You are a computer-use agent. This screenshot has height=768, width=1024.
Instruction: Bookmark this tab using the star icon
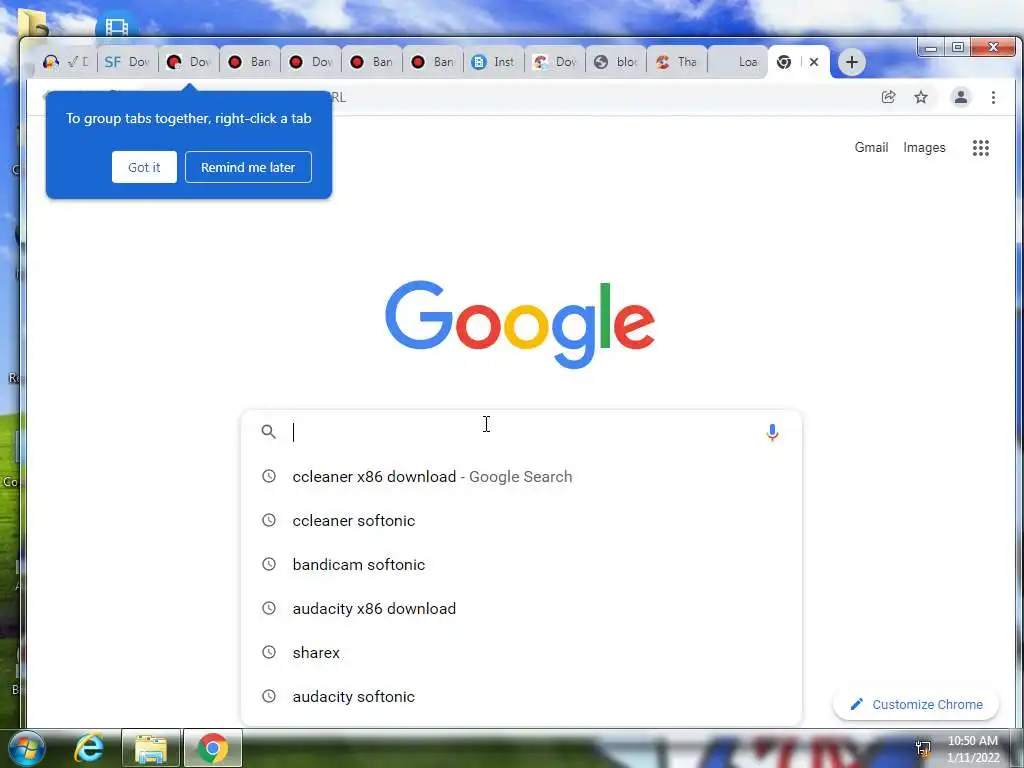[x=921, y=97]
